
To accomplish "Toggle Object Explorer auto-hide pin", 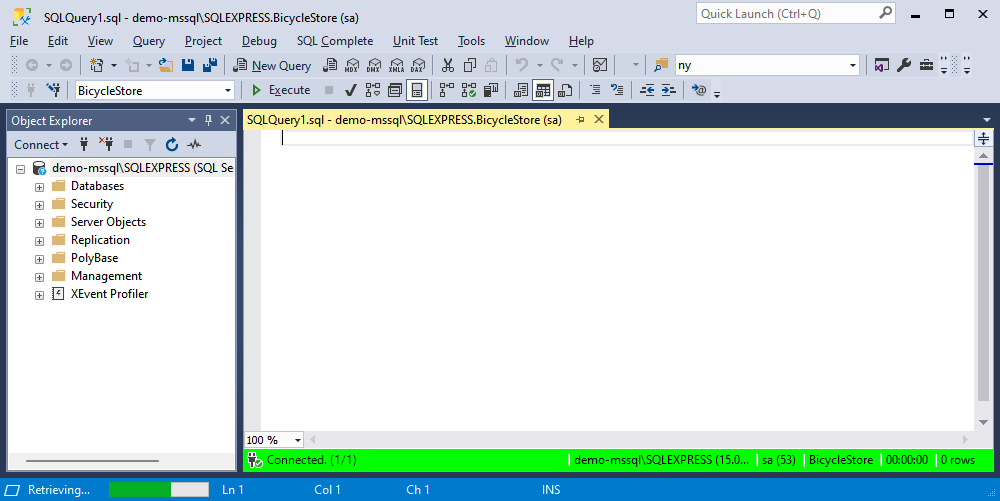I will (208, 120).
